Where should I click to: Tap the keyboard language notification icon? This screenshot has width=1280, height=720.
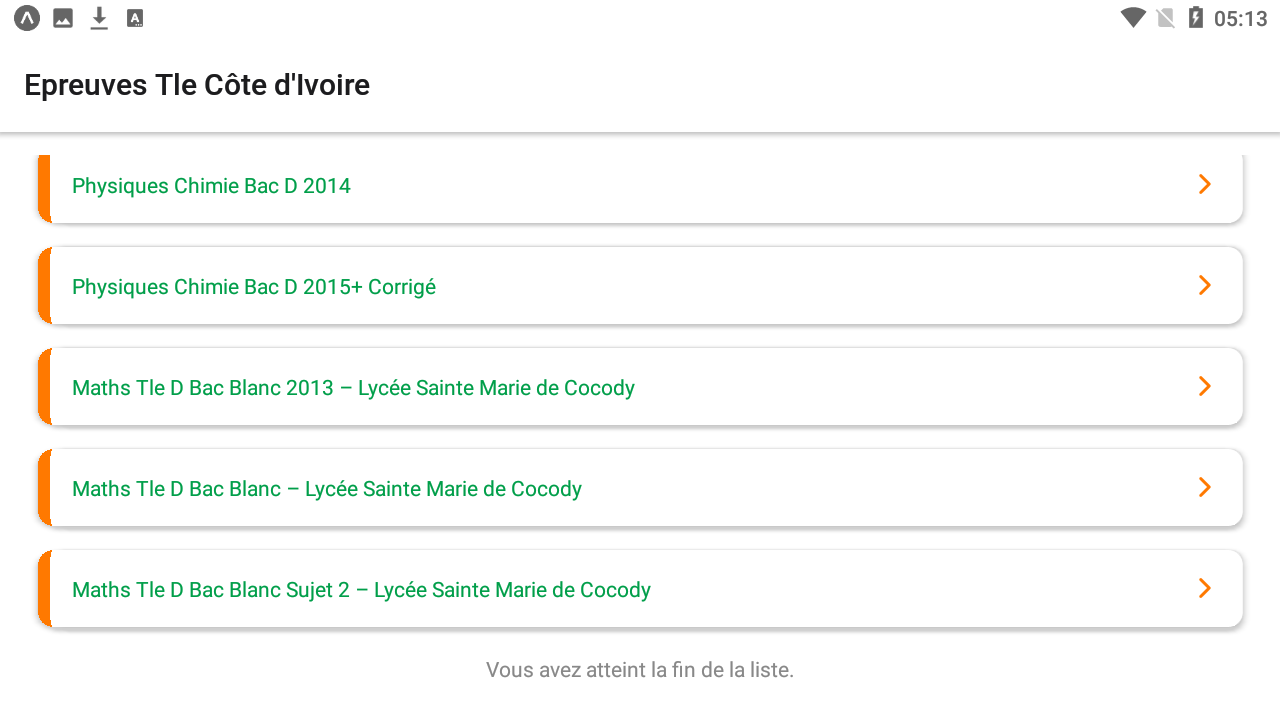135,18
